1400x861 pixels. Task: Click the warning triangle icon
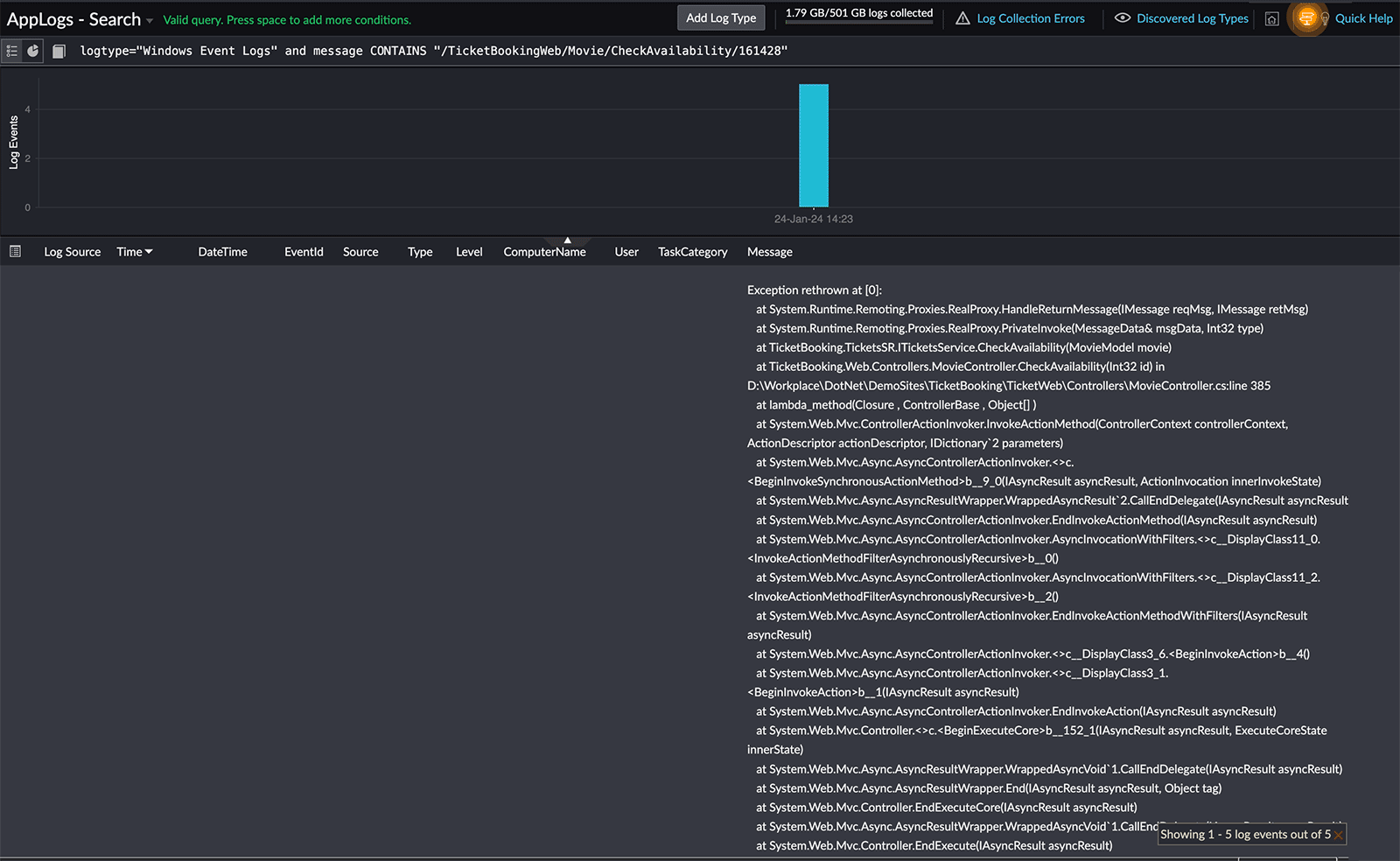(x=962, y=18)
